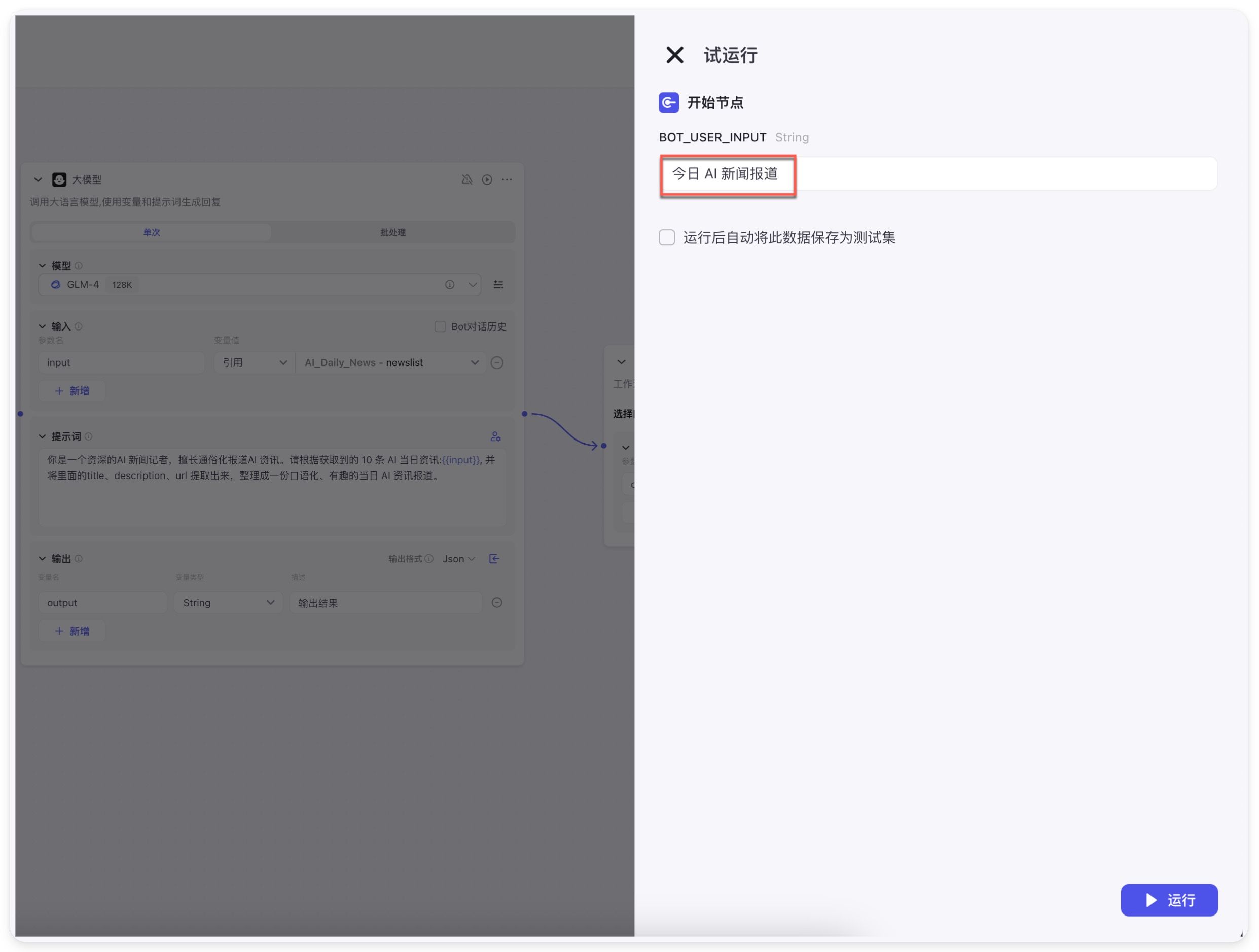Open the String variable type dropdown
The height and width of the screenshot is (952, 1259).
tap(228, 602)
